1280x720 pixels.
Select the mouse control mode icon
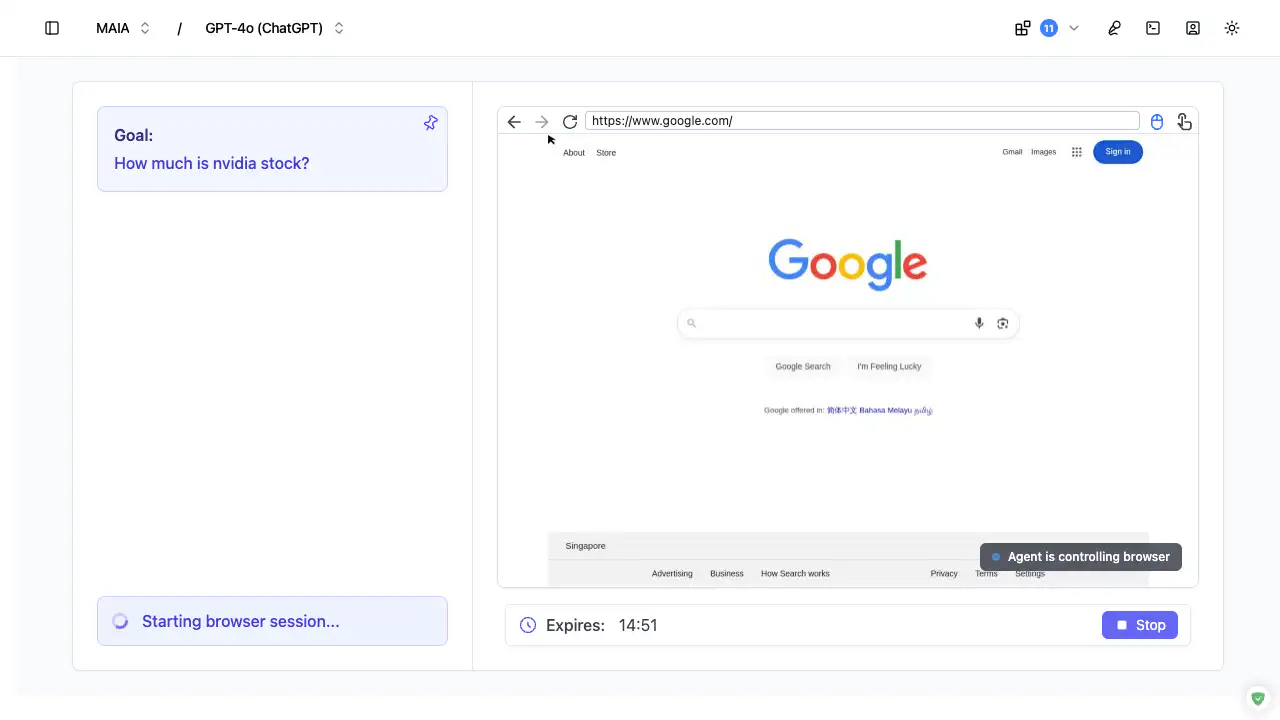click(1157, 121)
